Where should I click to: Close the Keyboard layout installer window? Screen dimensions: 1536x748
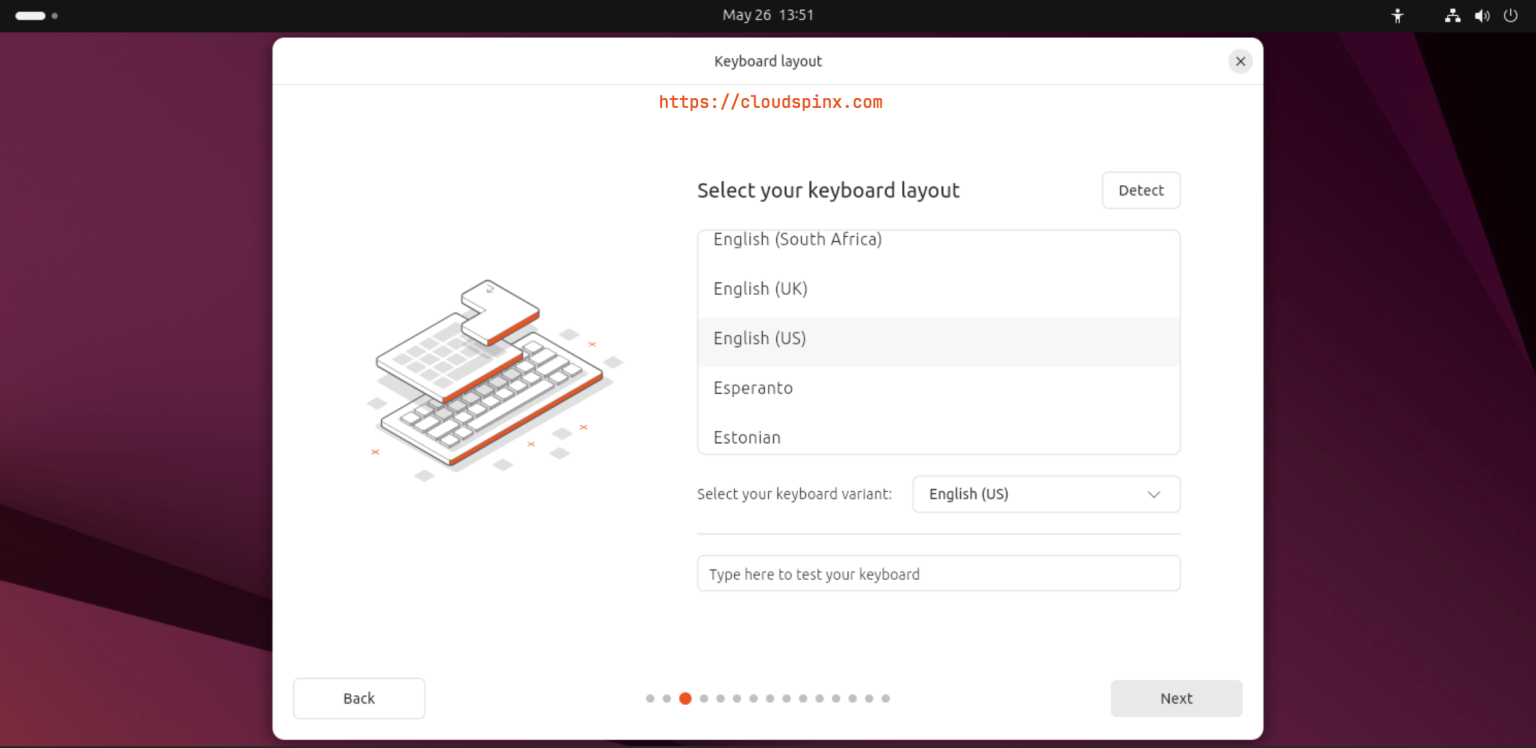click(x=1240, y=61)
